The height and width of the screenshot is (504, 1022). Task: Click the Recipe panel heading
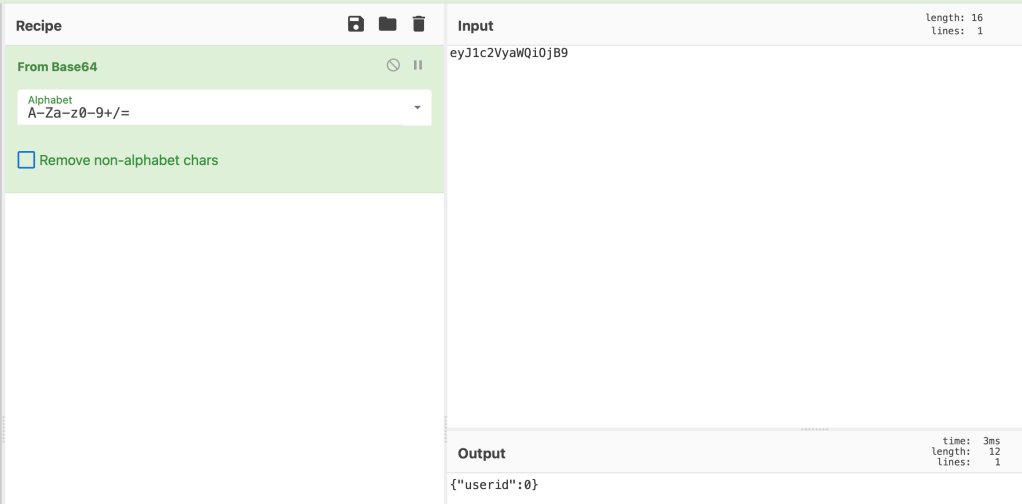click(x=39, y=25)
